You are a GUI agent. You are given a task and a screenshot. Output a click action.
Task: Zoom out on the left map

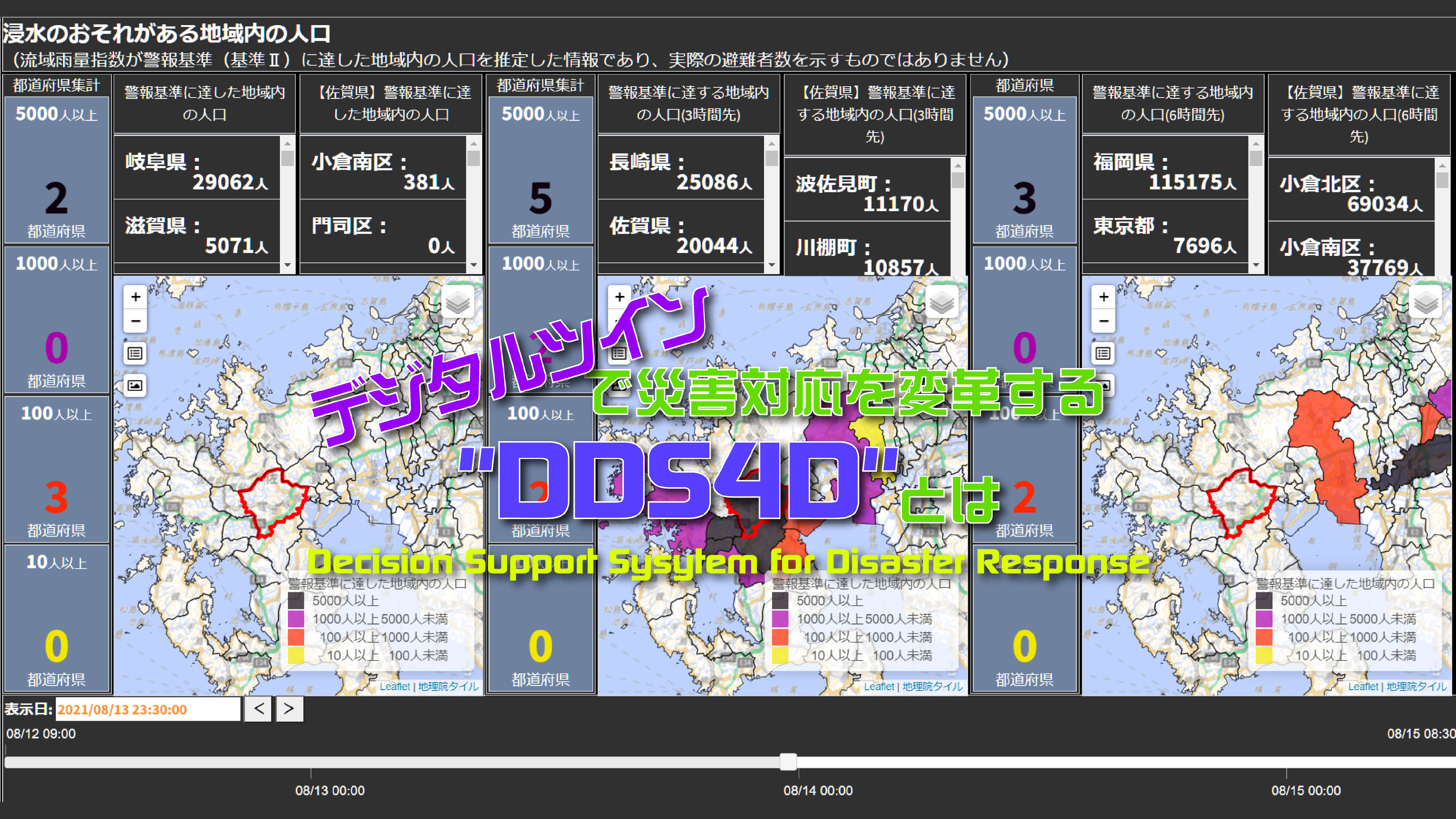(x=135, y=321)
